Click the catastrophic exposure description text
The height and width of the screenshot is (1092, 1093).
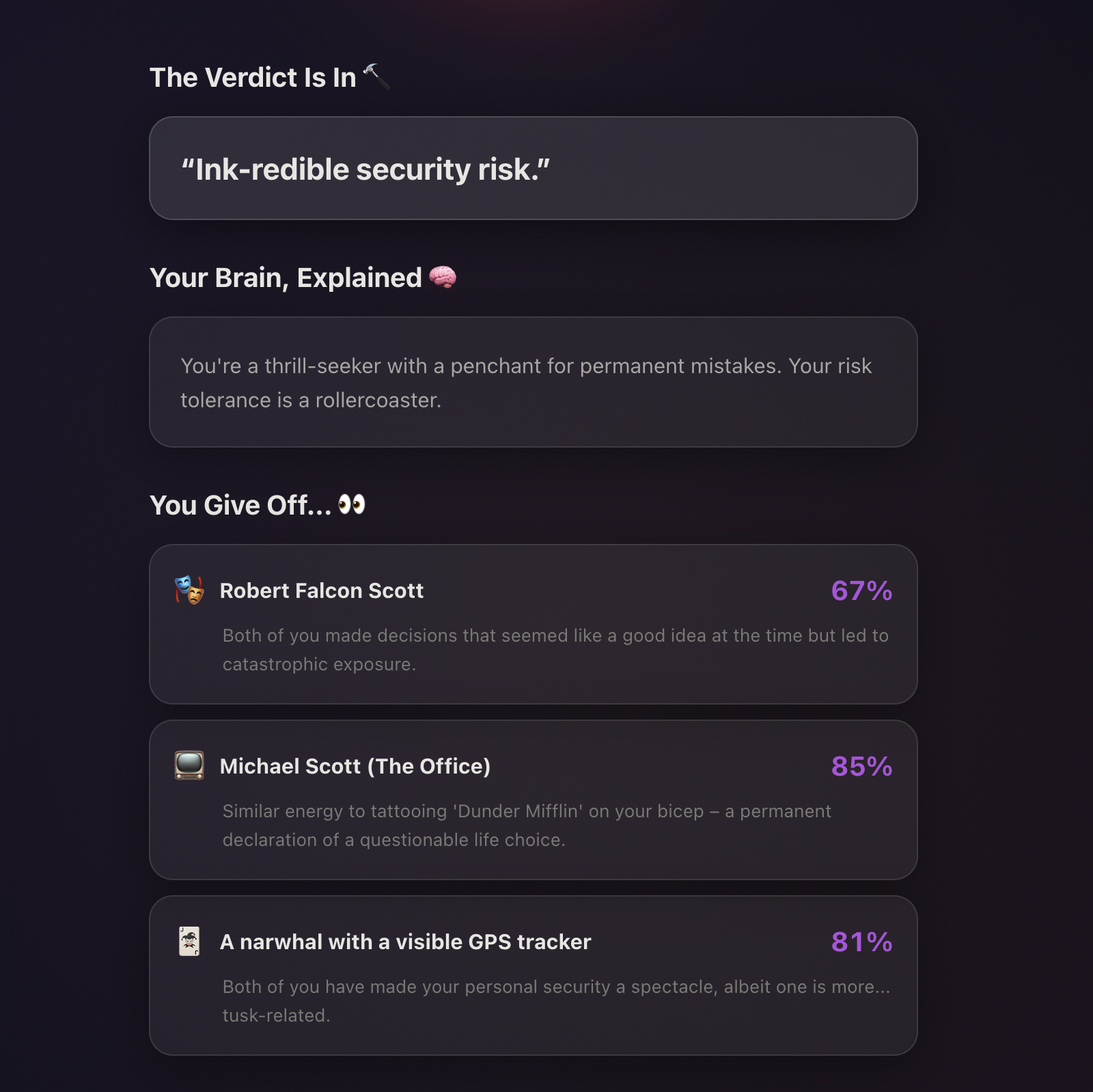click(555, 650)
